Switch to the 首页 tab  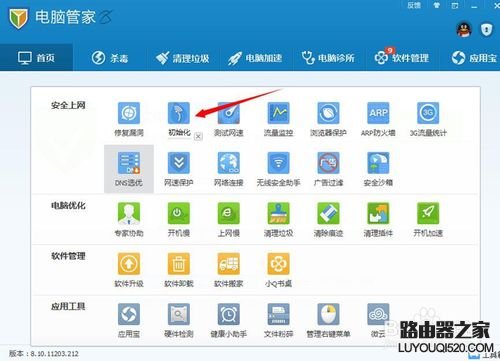[x=36, y=58]
